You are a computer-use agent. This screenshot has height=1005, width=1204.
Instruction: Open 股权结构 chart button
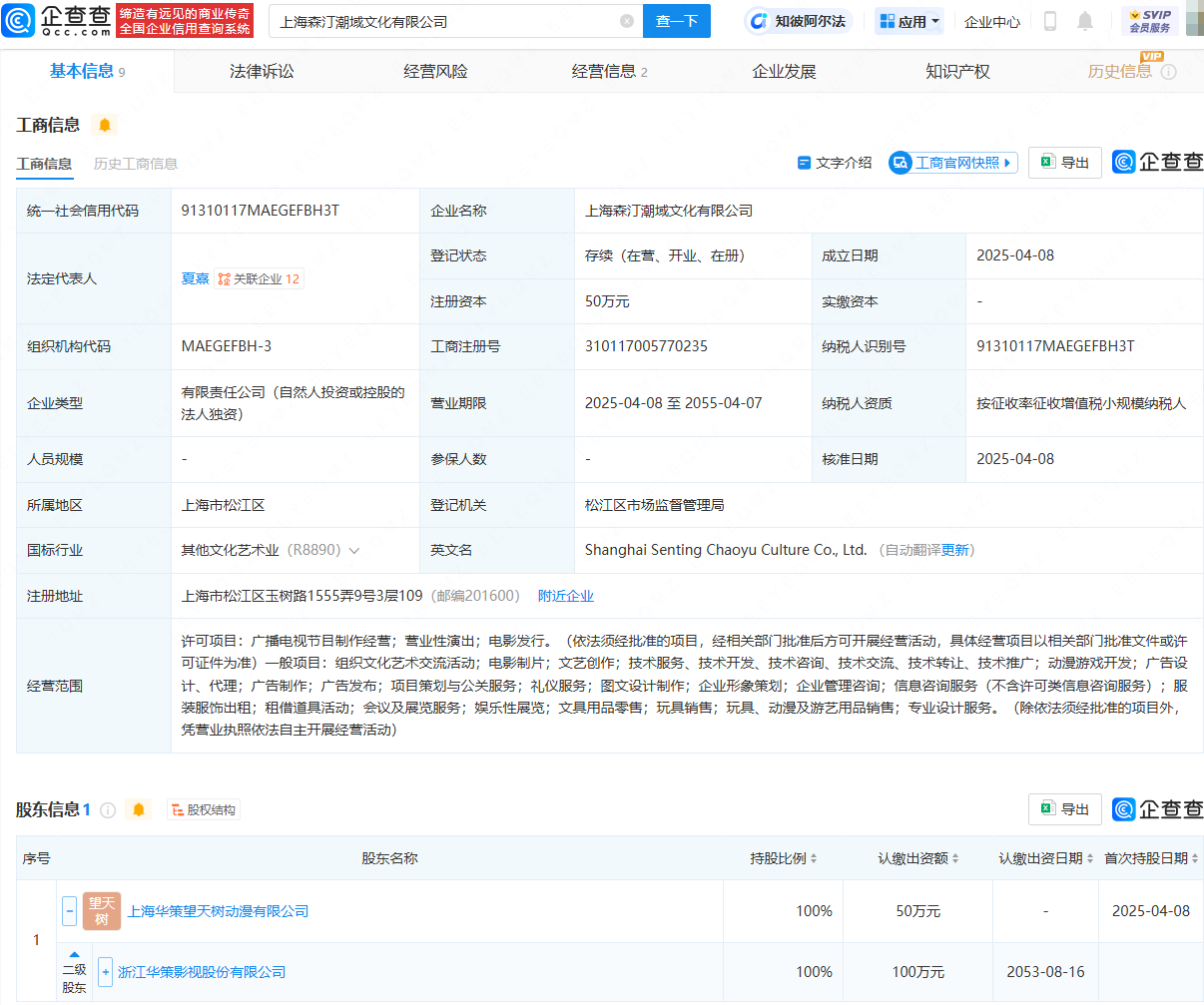click(203, 810)
